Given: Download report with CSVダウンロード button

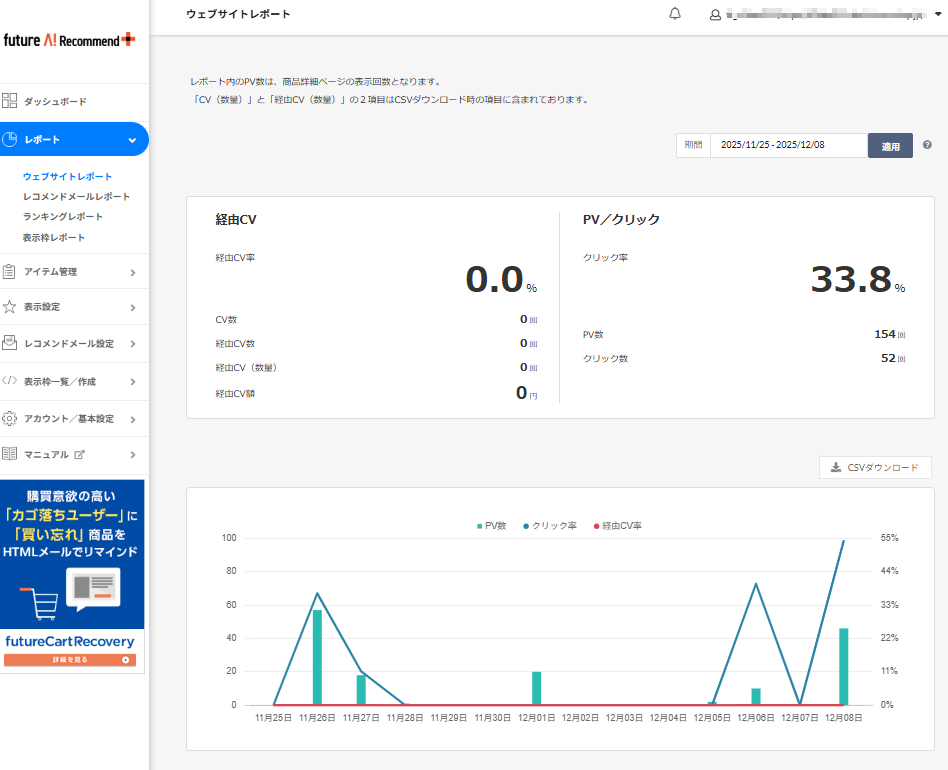Looking at the screenshot, I should coord(875,467).
